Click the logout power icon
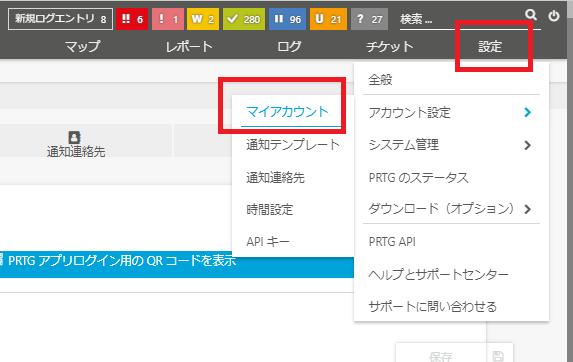The height and width of the screenshot is (362, 573). coord(554,16)
